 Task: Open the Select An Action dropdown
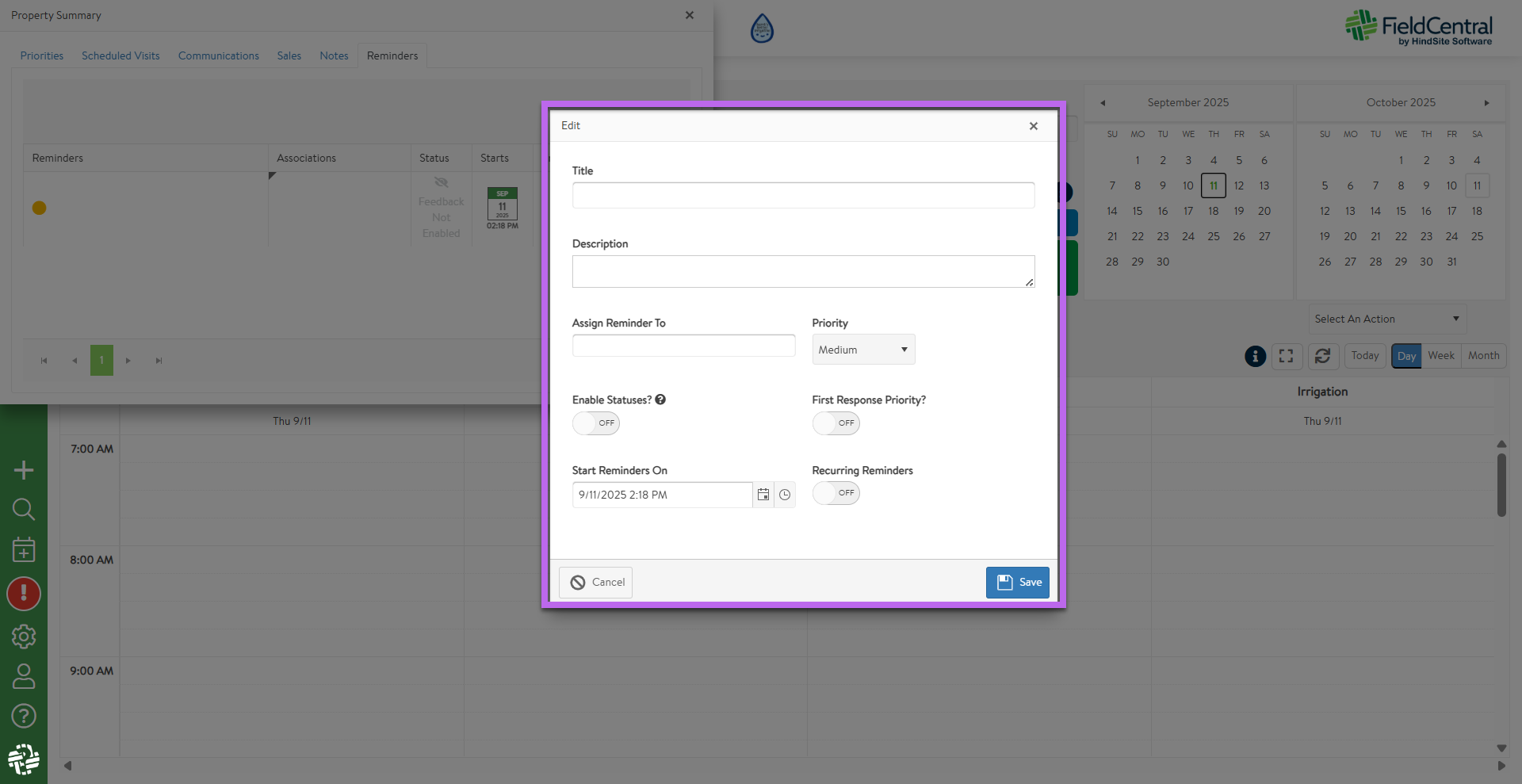[x=1386, y=319]
